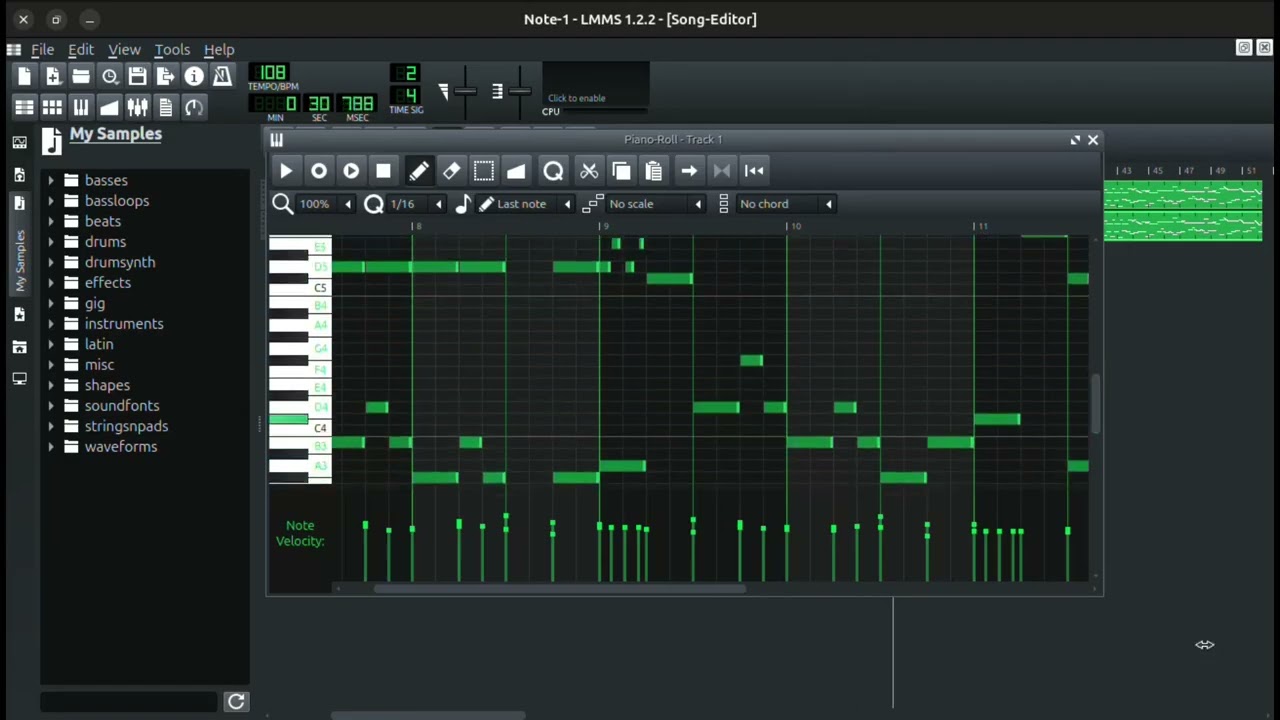Open My Presets sidebar tab

coord(19,315)
